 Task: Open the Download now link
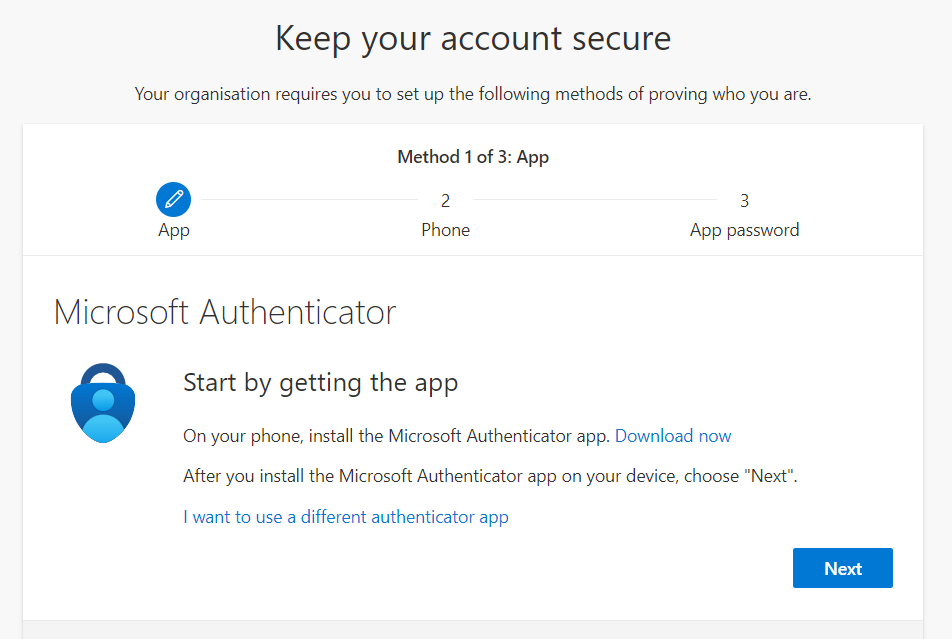click(673, 436)
